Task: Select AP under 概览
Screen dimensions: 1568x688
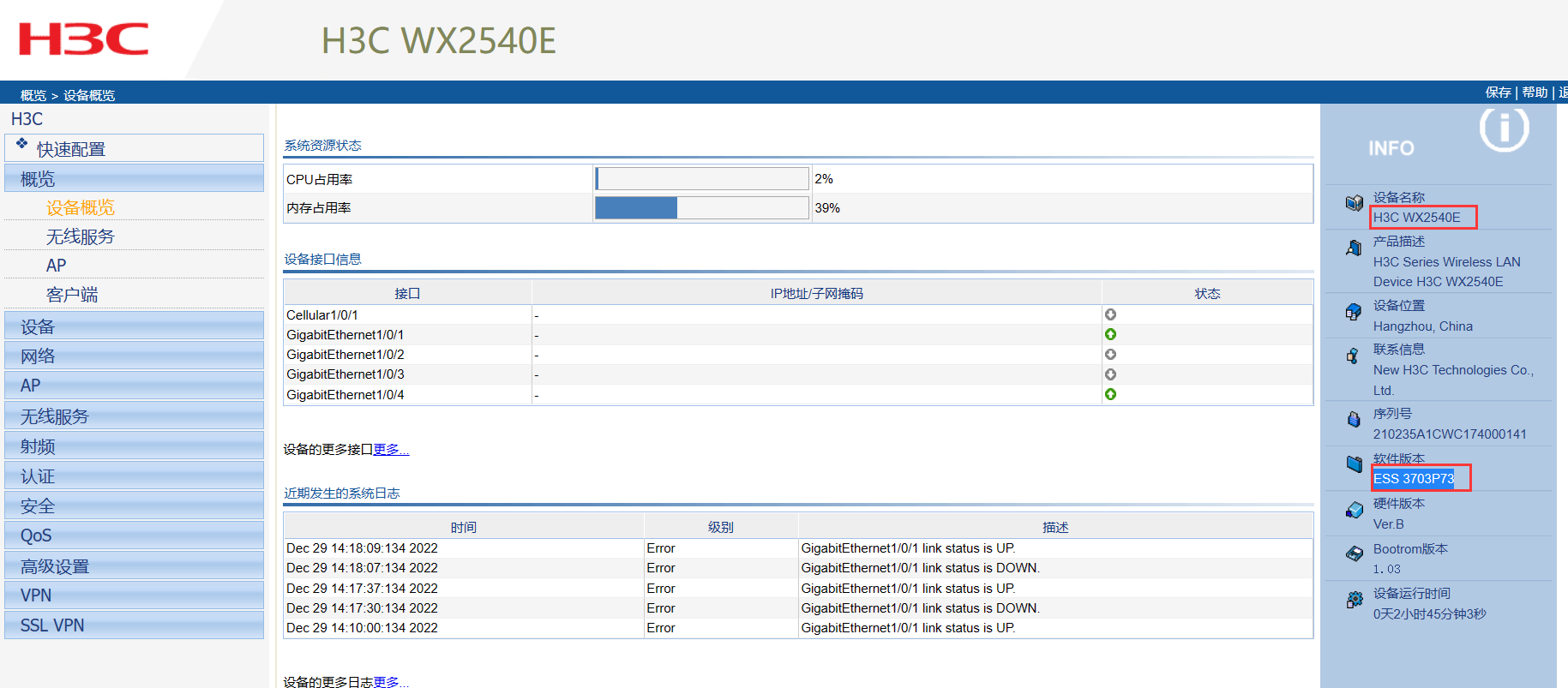Action: 56,266
